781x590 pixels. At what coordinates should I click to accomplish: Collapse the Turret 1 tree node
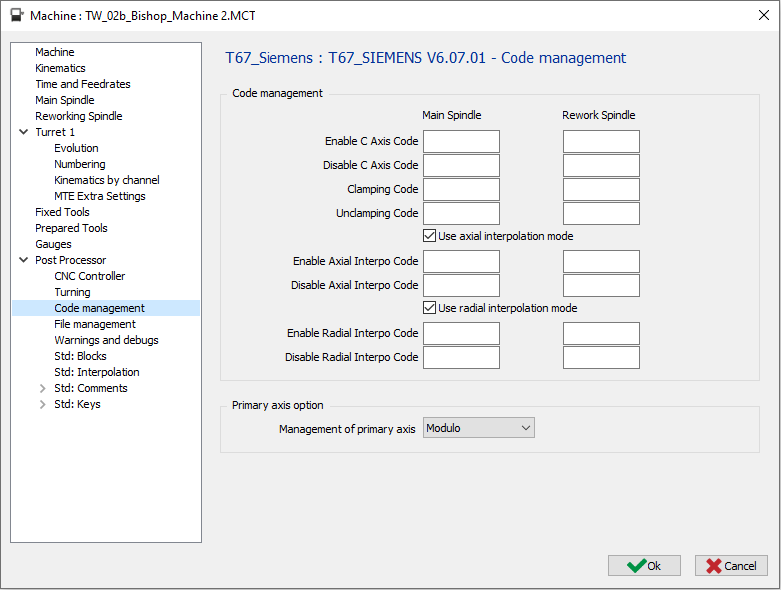(23, 132)
